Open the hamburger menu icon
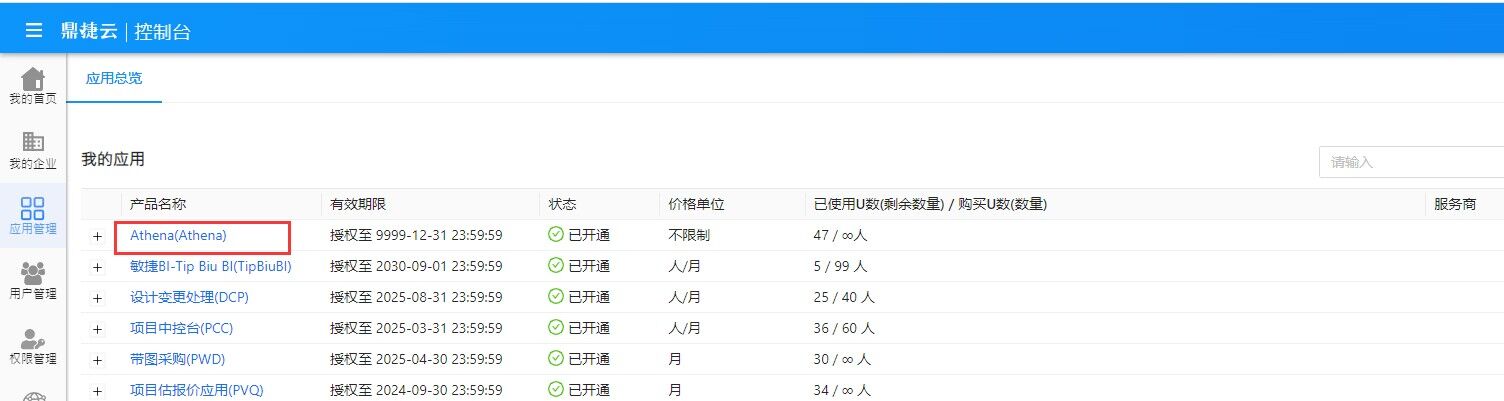 34,30
